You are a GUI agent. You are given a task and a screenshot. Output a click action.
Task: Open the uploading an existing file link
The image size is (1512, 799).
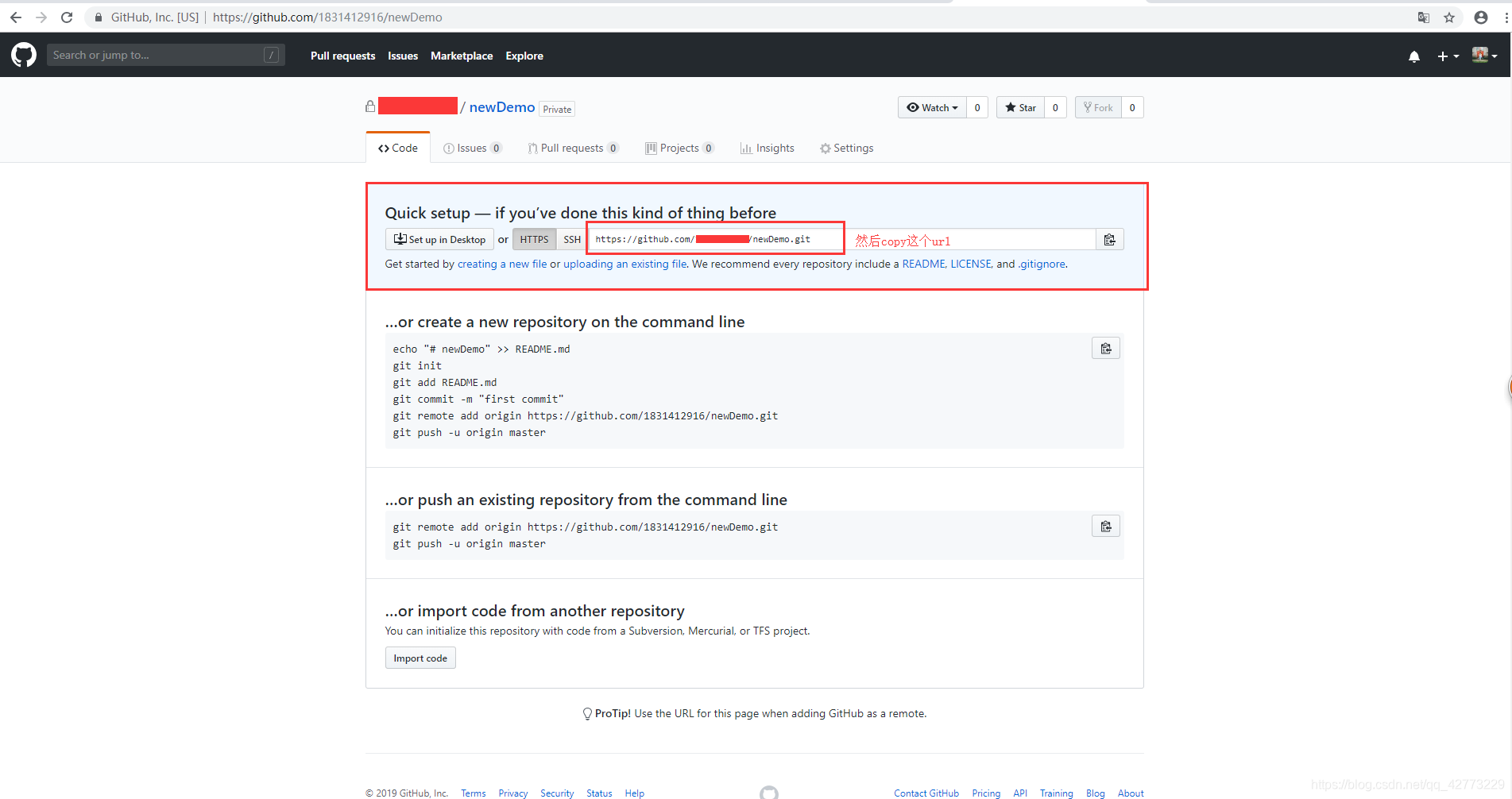coord(625,264)
